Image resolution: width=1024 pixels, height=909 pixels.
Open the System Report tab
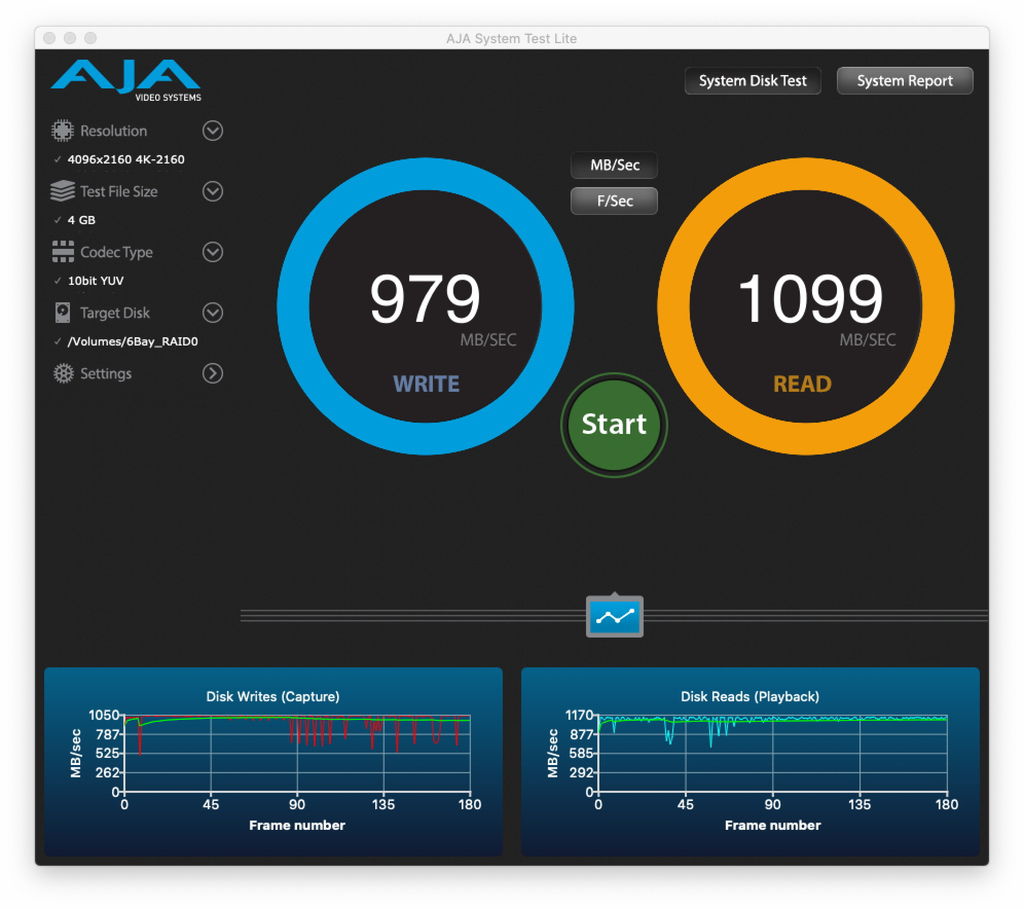(x=904, y=81)
